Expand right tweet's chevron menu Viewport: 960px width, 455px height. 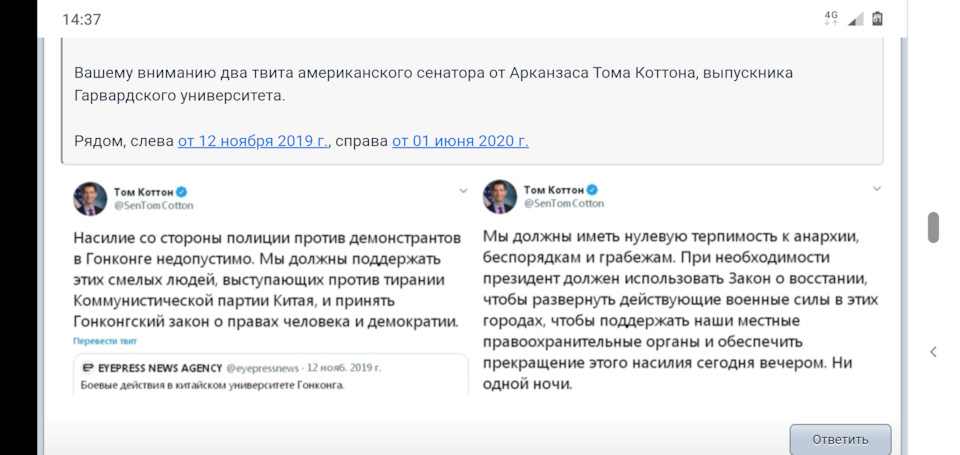[877, 189]
